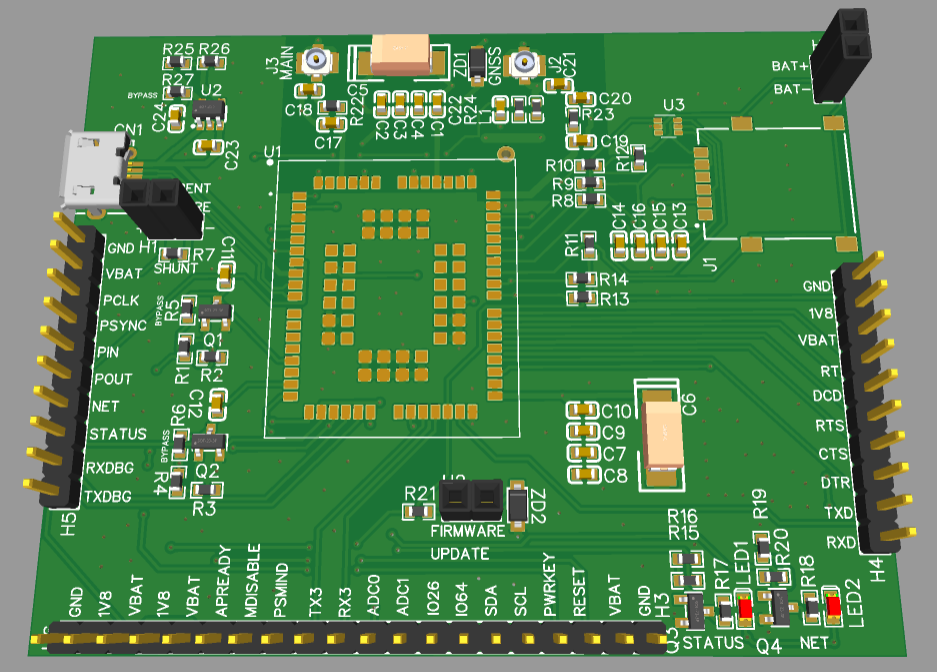This screenshot has width=937, height=672.
Task: Select the Q4 transistor near LED1
Action: pyautogui.click(x=779, y=607)
